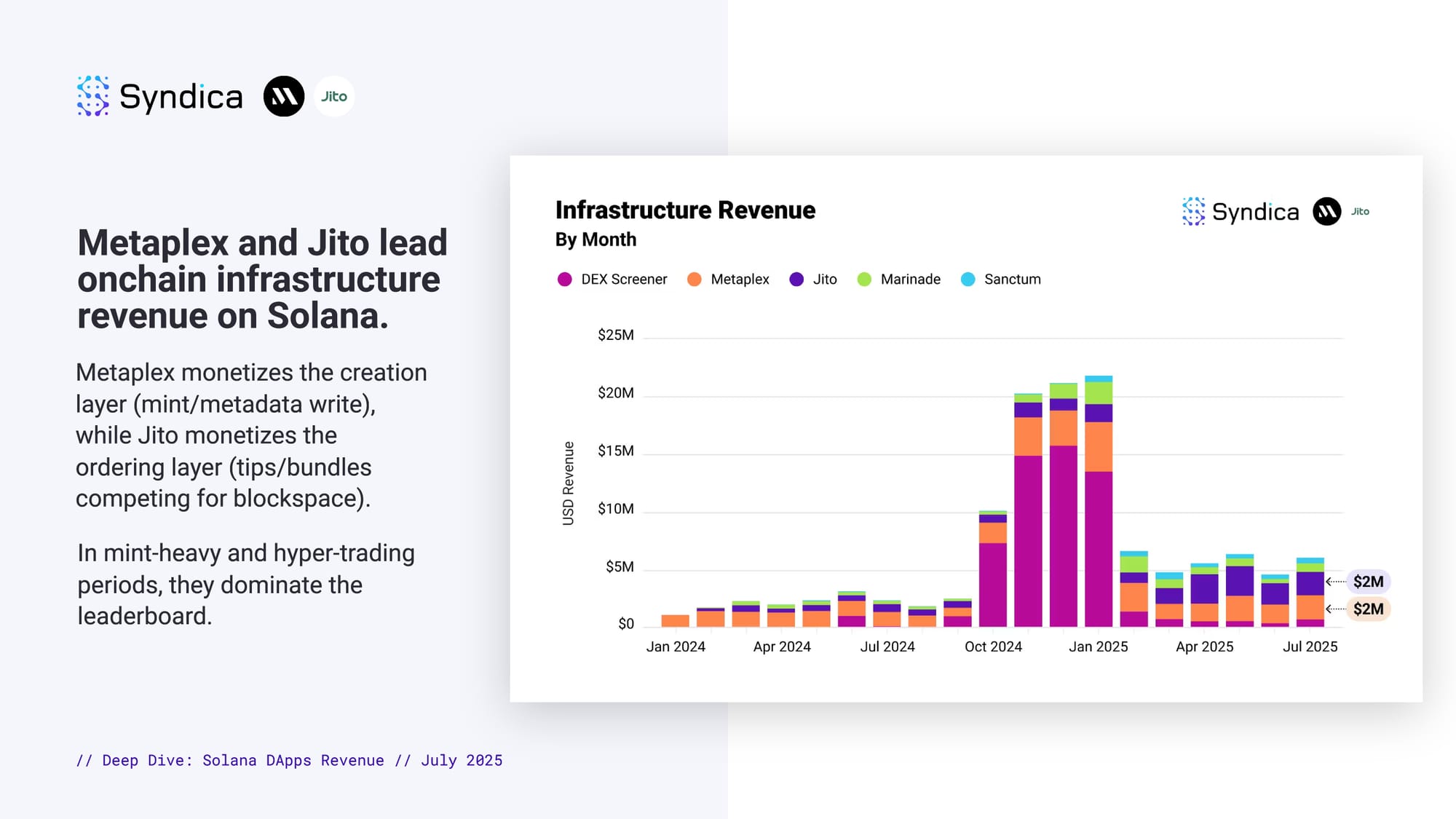Click the $20M y-axis label
This screenshot has width=1456, height=819.
click(x=615, y=393)
